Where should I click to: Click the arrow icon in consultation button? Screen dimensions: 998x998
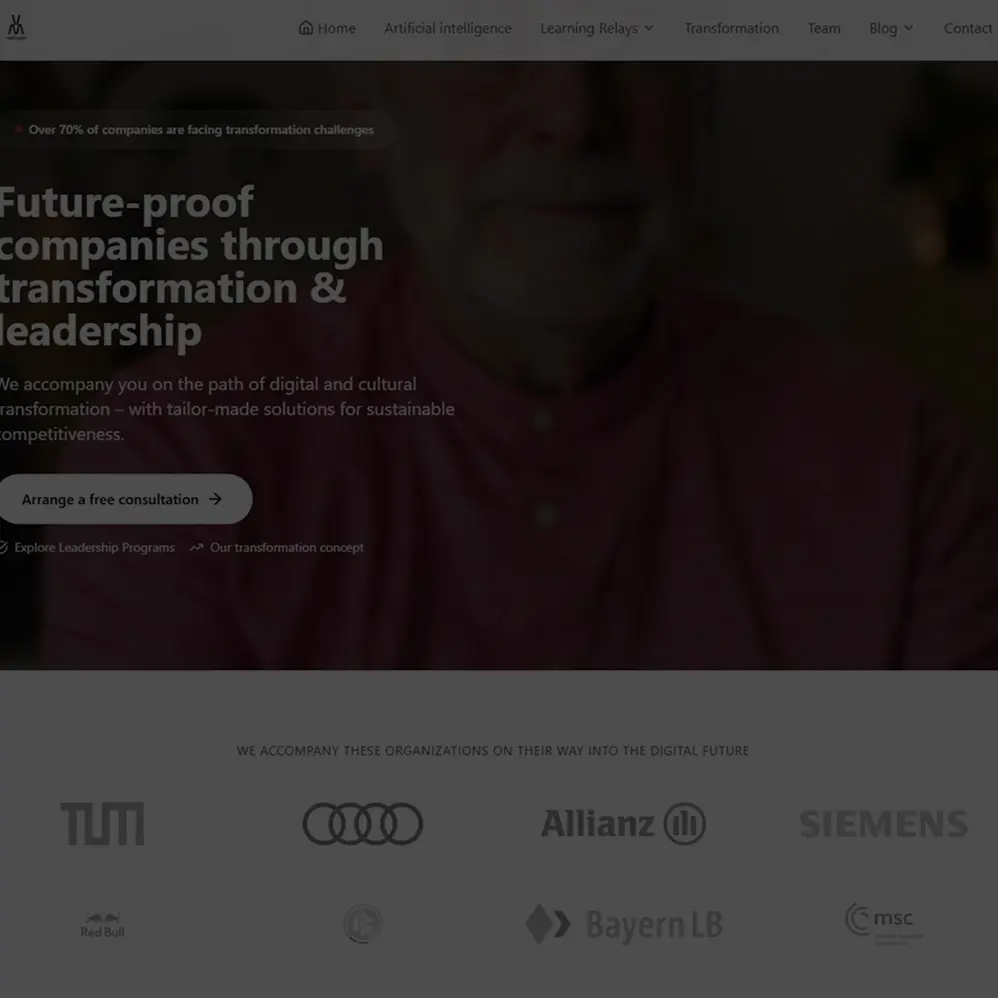(215, 499)
